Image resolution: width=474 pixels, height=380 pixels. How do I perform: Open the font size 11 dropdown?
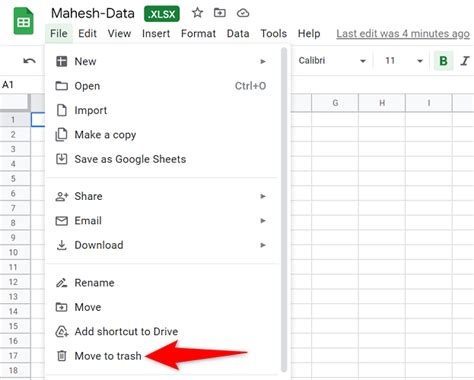coord(404,61)
